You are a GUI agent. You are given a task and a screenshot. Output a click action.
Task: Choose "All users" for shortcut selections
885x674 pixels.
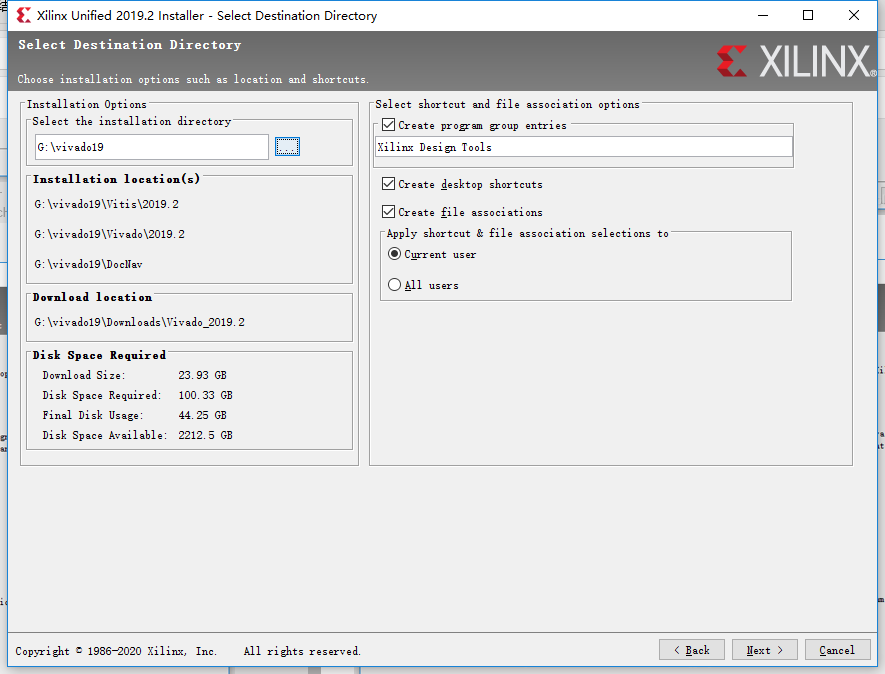pos(394,284)
